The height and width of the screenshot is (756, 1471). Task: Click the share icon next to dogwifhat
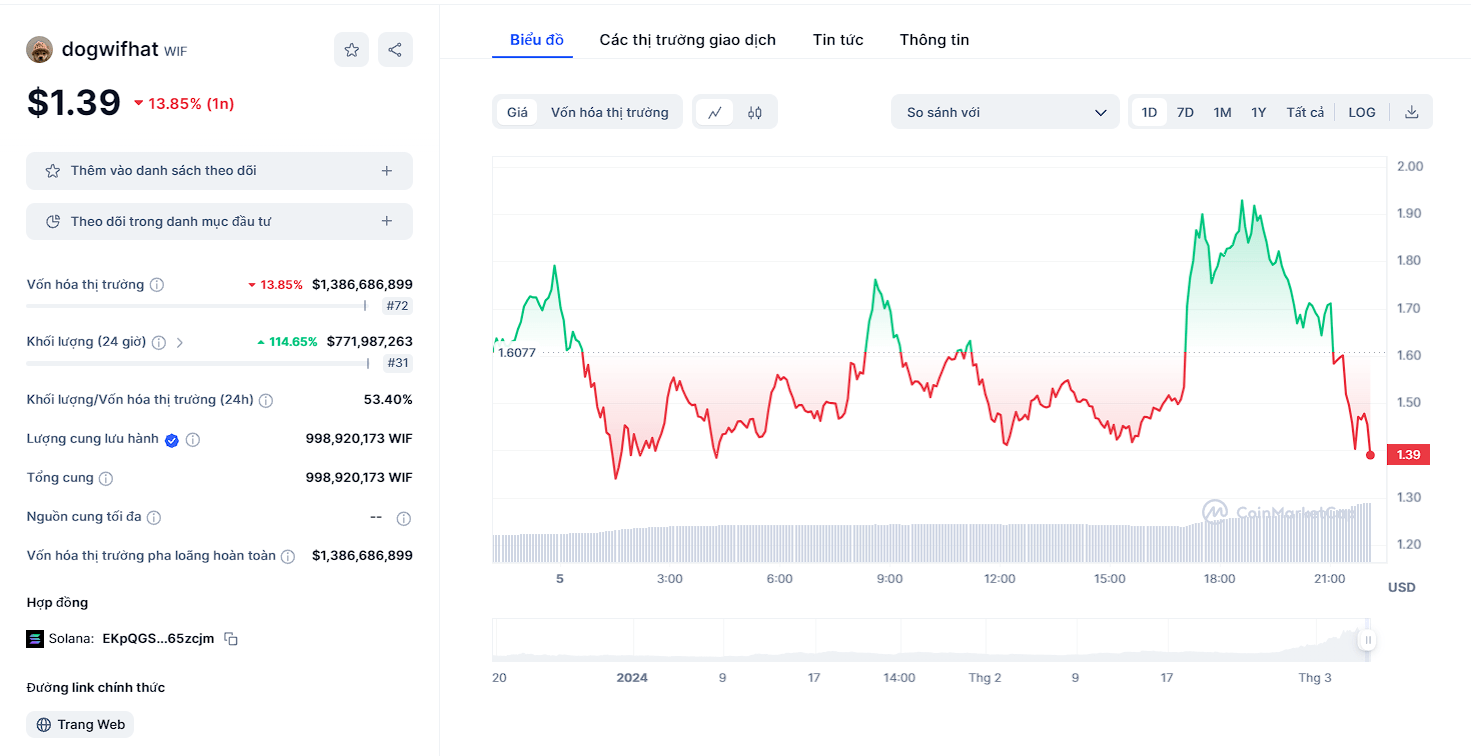[395, 50]
